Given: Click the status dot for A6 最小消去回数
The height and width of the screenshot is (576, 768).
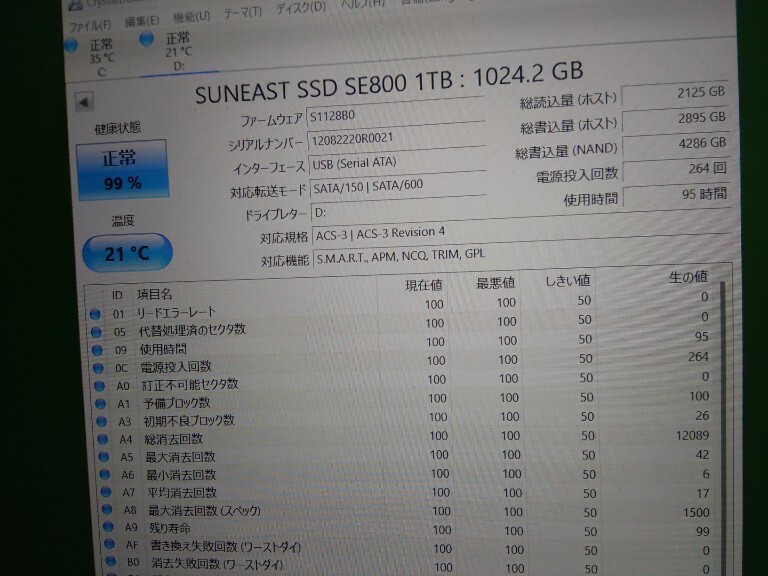Looking at the screenshot, I should [104, 474].
